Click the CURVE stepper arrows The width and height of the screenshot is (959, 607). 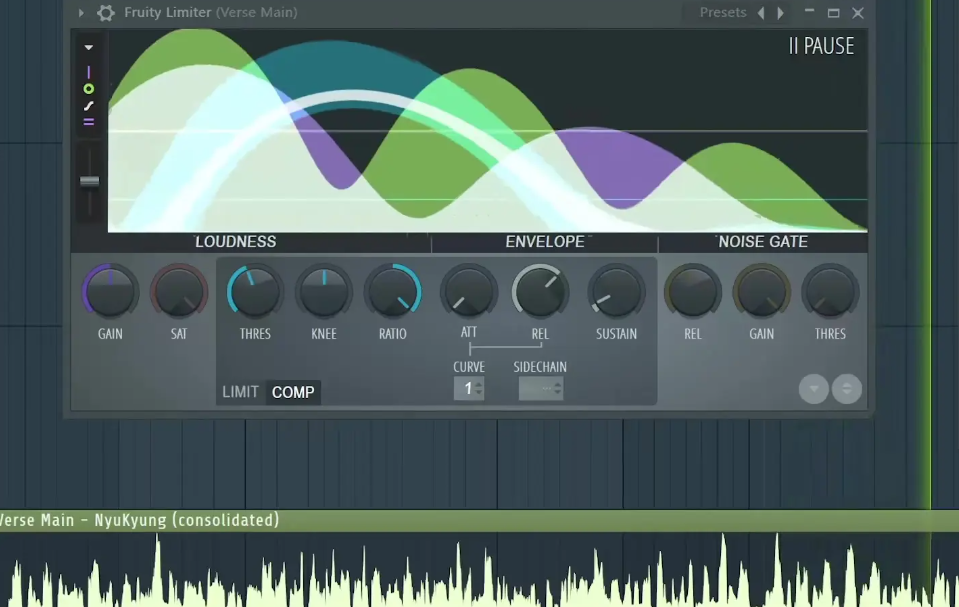click(479, 389)
